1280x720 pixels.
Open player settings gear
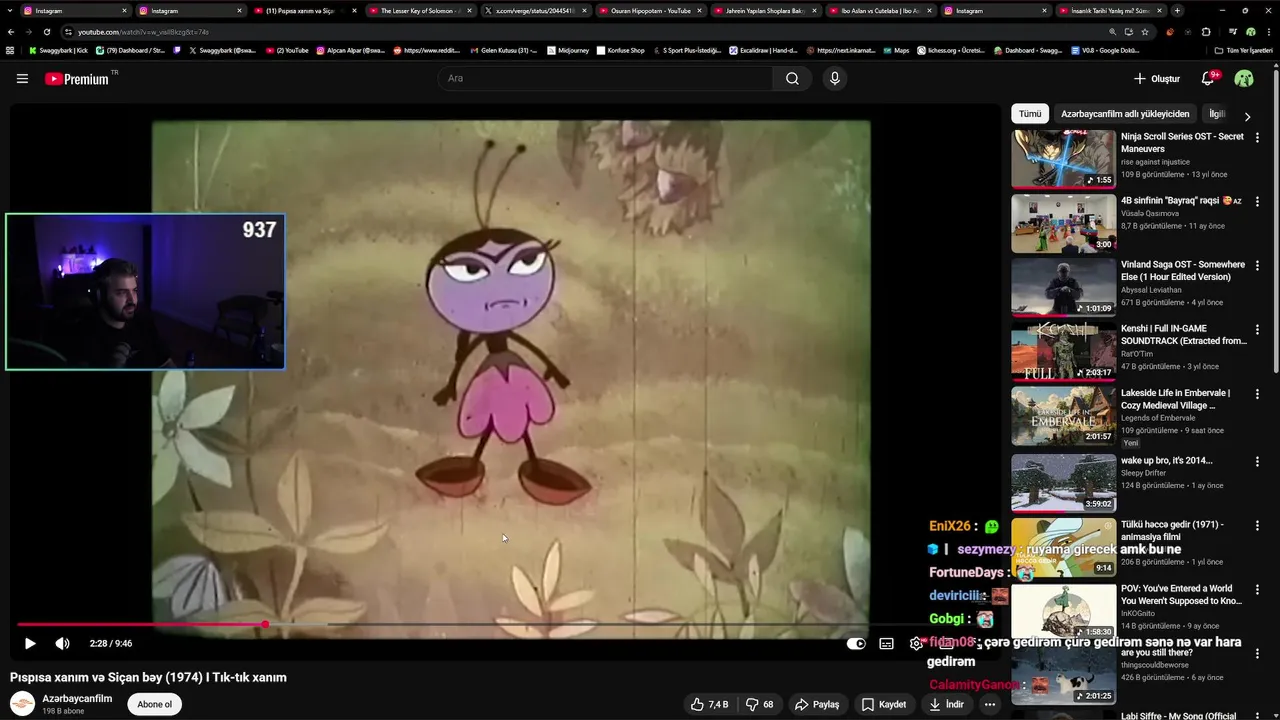pos(916,643)
